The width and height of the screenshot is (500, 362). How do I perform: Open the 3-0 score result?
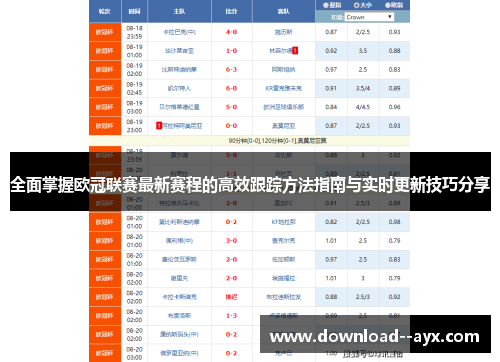coord(231,240)
